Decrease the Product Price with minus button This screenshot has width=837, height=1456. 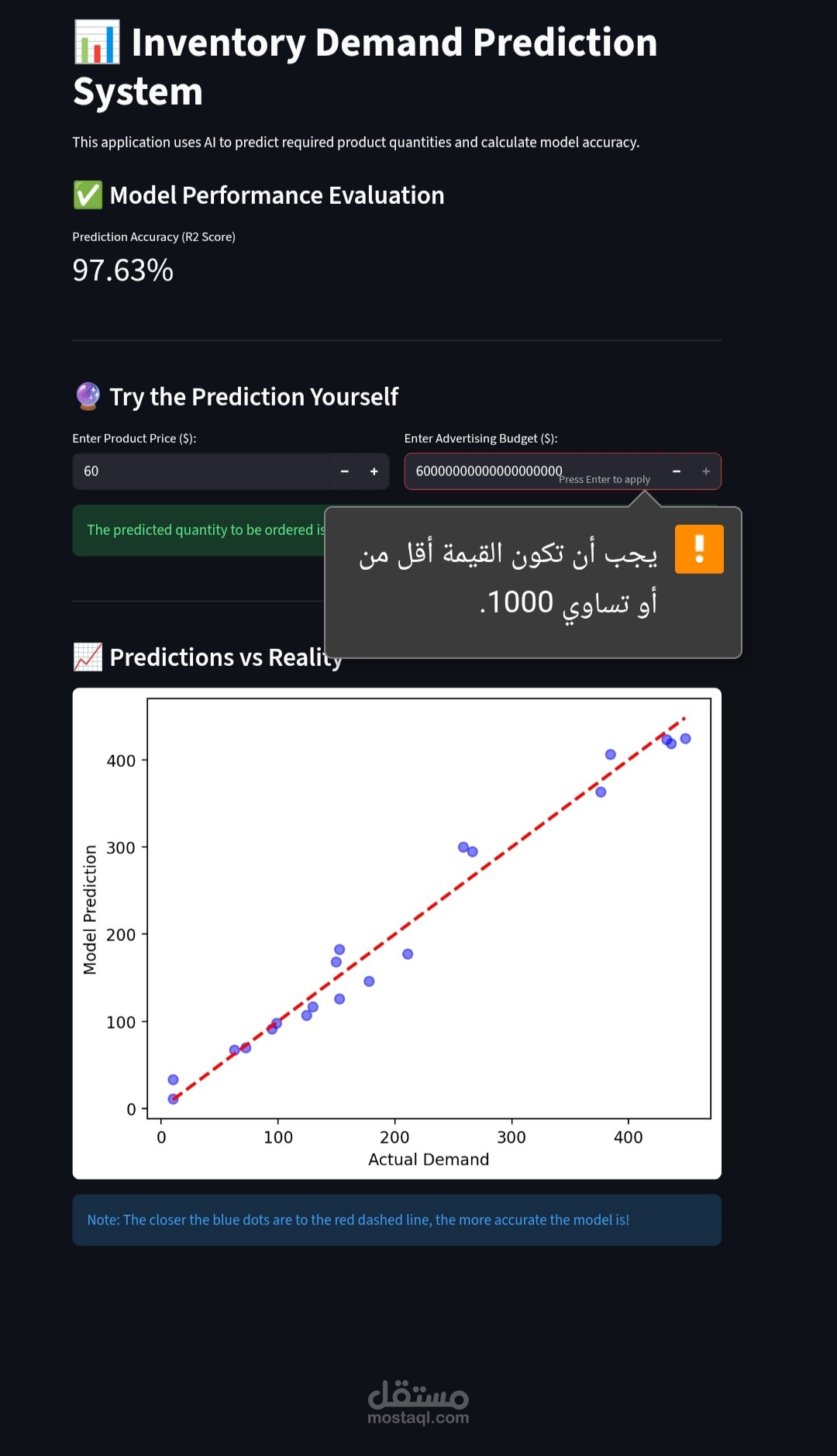pyautogui.click(x=345, y=471)
